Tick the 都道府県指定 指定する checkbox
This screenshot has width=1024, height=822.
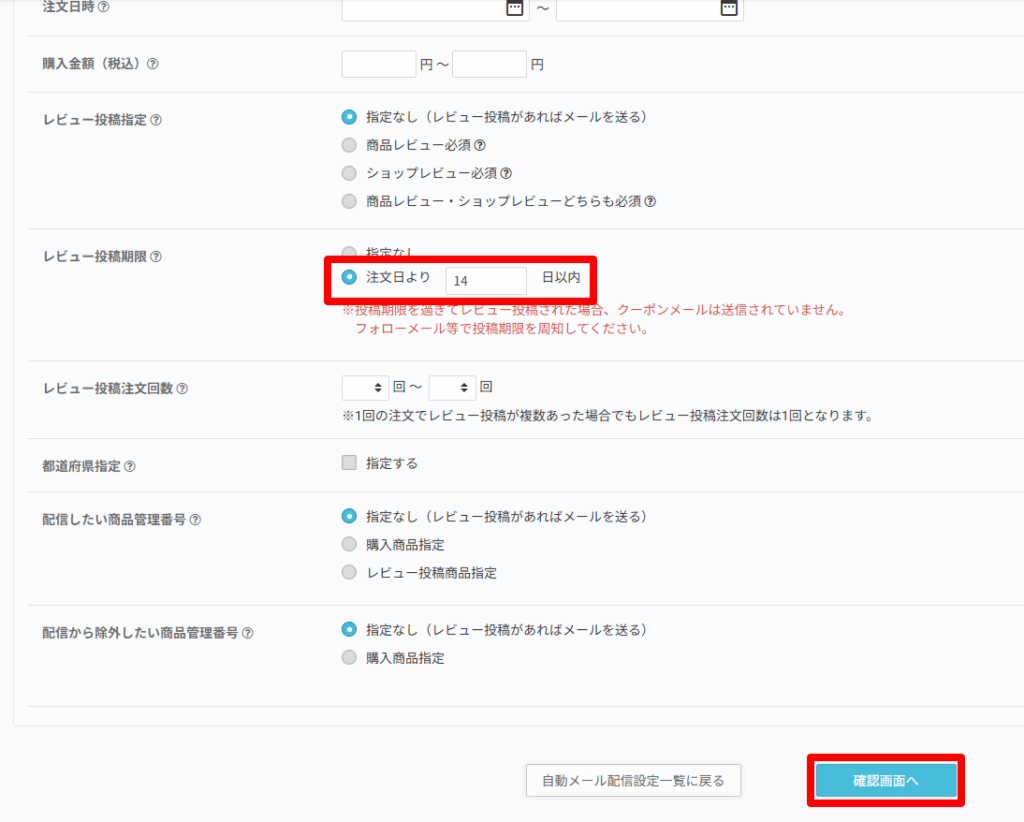tap(349, 463)
